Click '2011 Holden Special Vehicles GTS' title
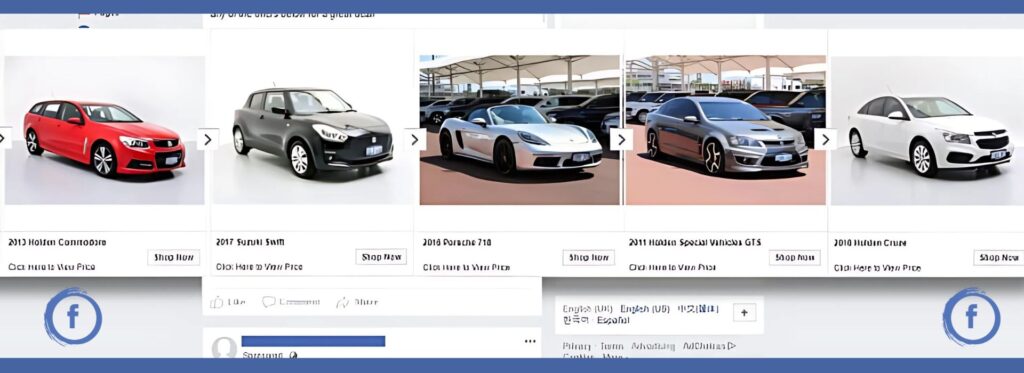This screenshot has height=373, width=1024. [x=694, y=242]
